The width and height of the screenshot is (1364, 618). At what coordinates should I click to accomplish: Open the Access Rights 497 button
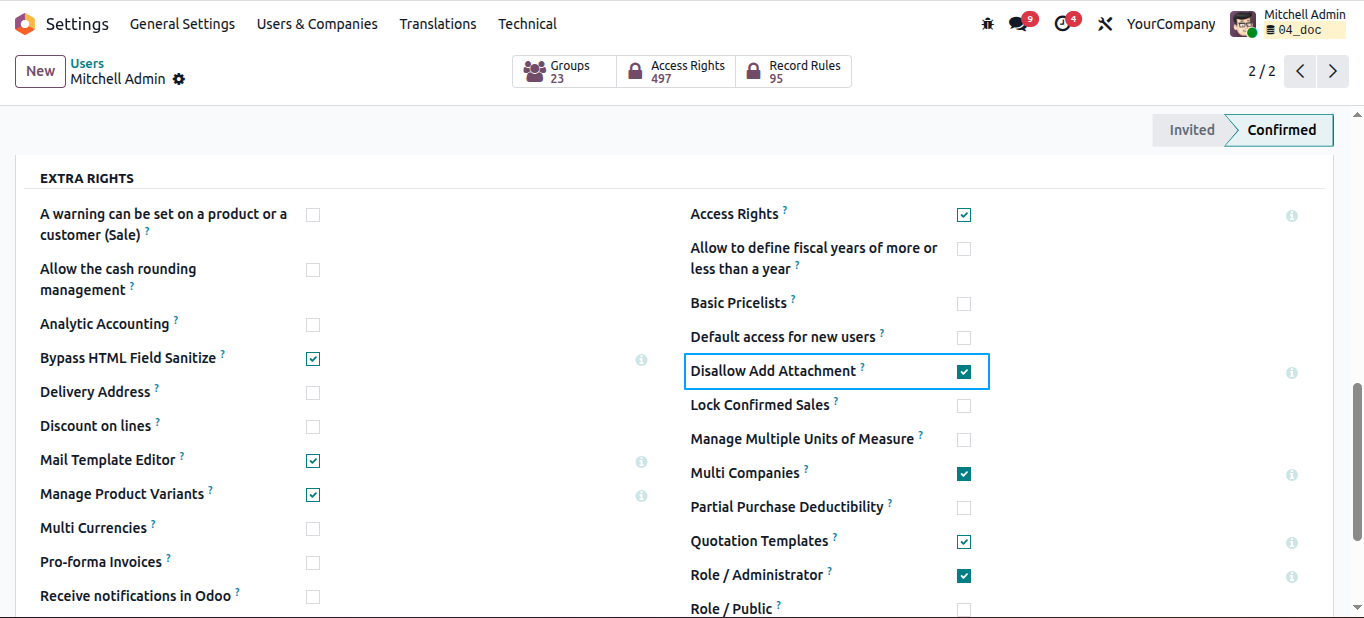[x=676, y=71]
